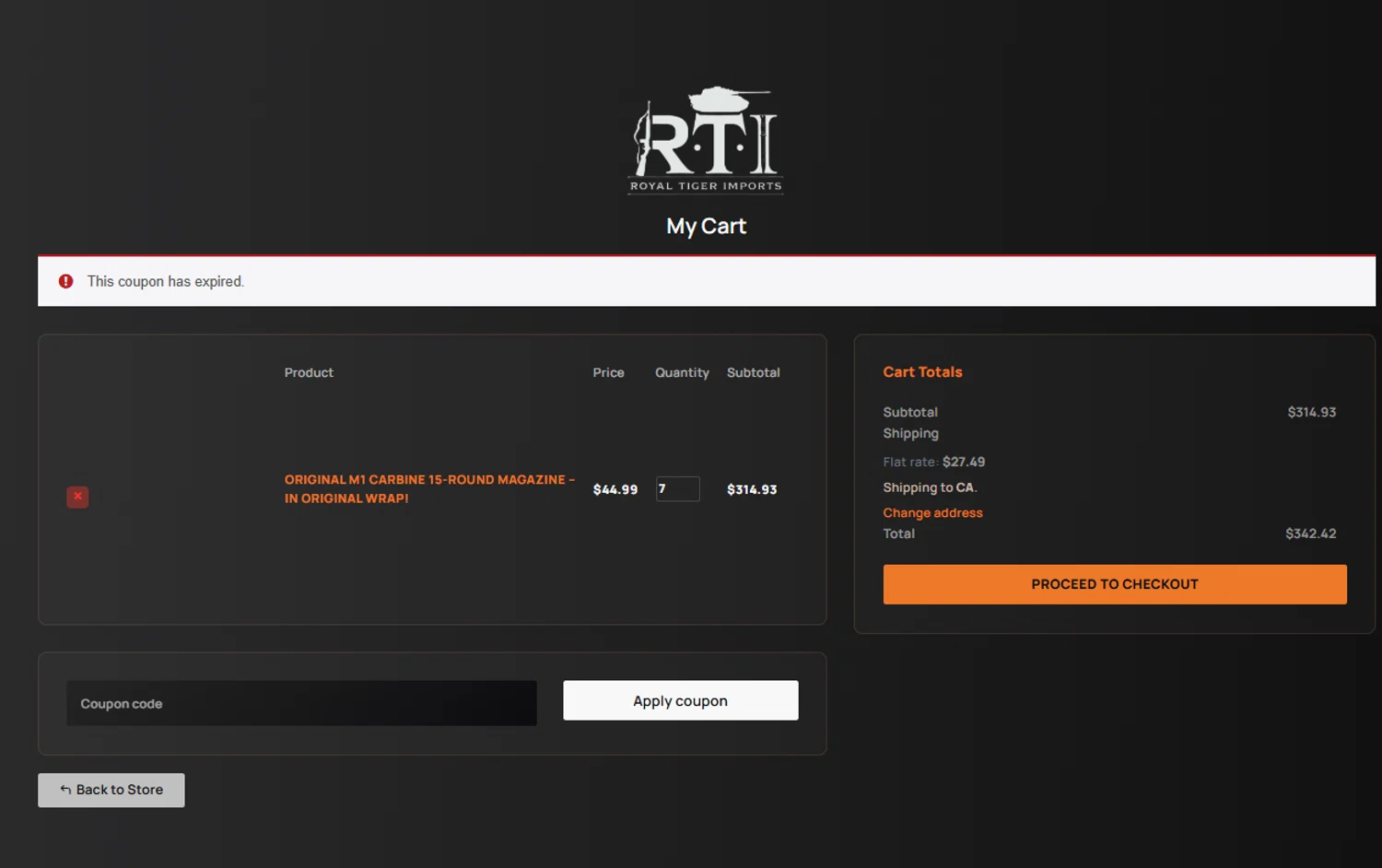Screen dimensions: 1382x868
Task: Click the Cart Totals subtotal amount $314.93
Action: 1311,412
